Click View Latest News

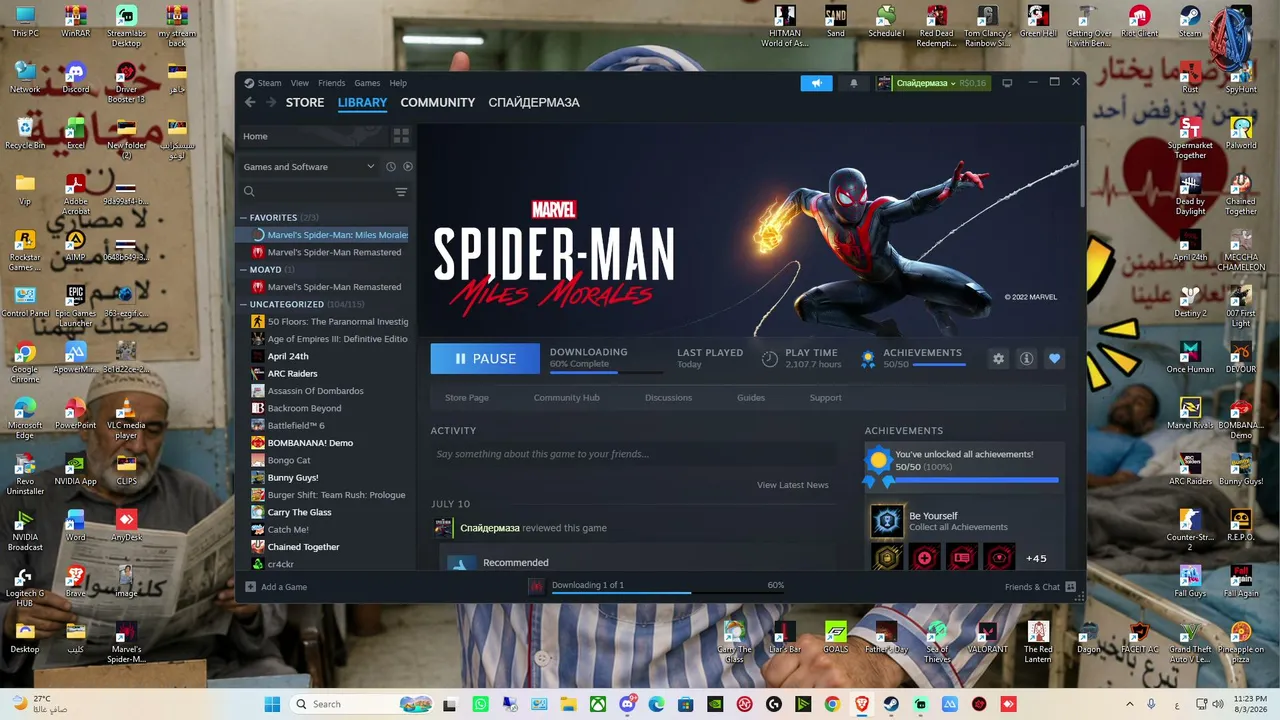click(793, 485)
